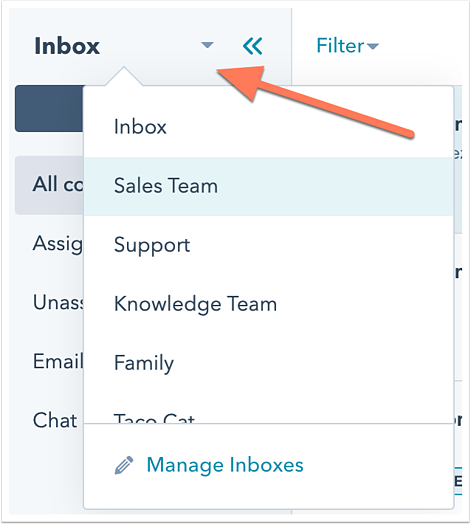Choose Sales Team inbox
Image resolution: width=471 pixels, height=524 pixels.
[268, 186]
